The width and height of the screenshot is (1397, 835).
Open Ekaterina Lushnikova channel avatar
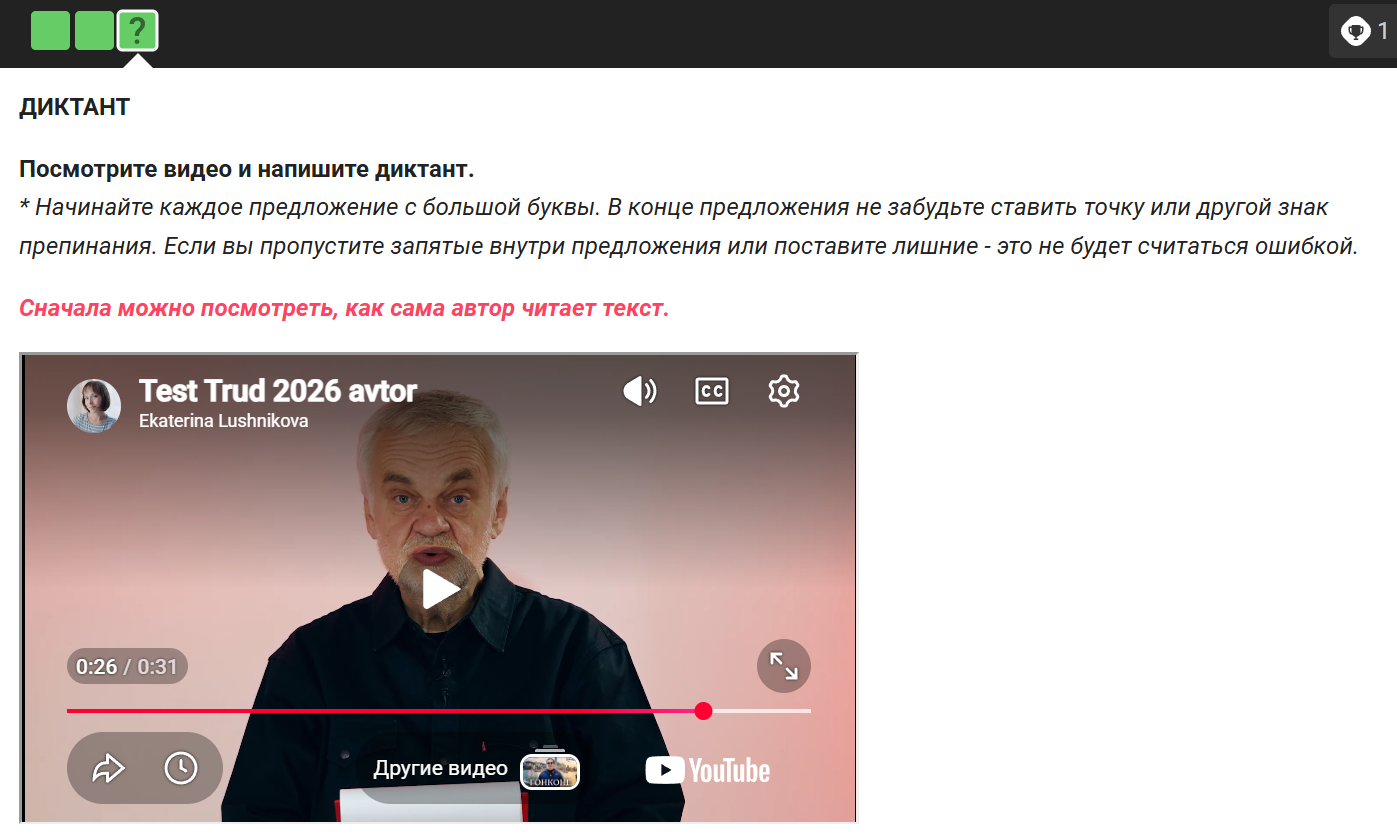tap(94, 406)
